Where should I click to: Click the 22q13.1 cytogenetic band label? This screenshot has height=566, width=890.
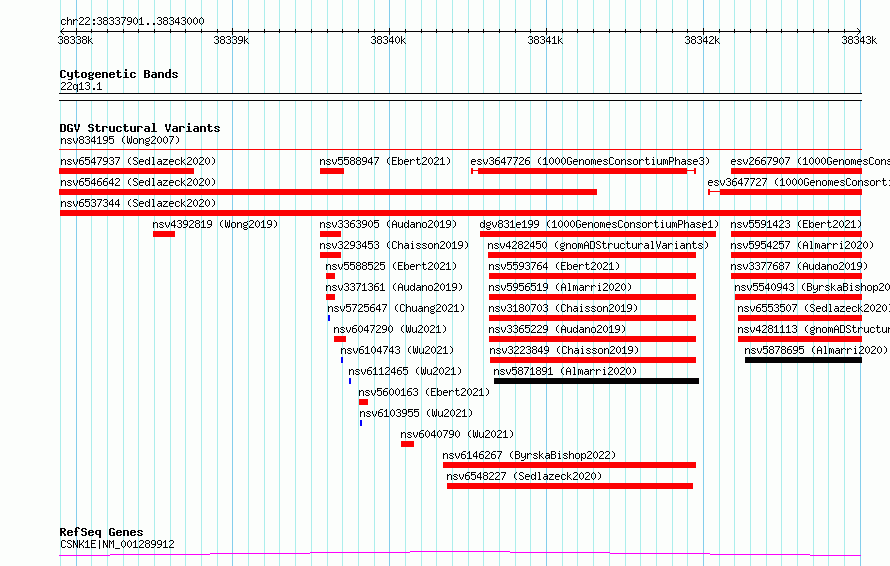pyautogui.click(x=81, y=86)
